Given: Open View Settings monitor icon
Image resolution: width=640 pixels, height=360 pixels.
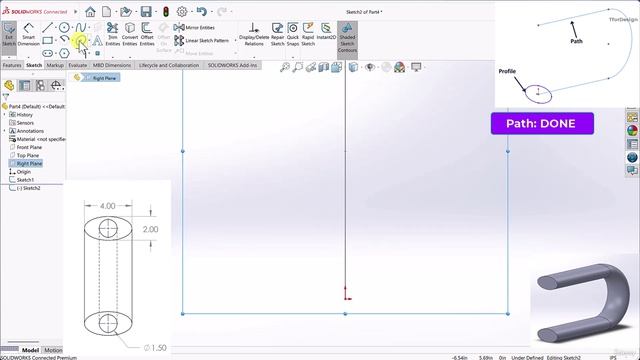Looking at the screenshot, I should tap(416, 67).
